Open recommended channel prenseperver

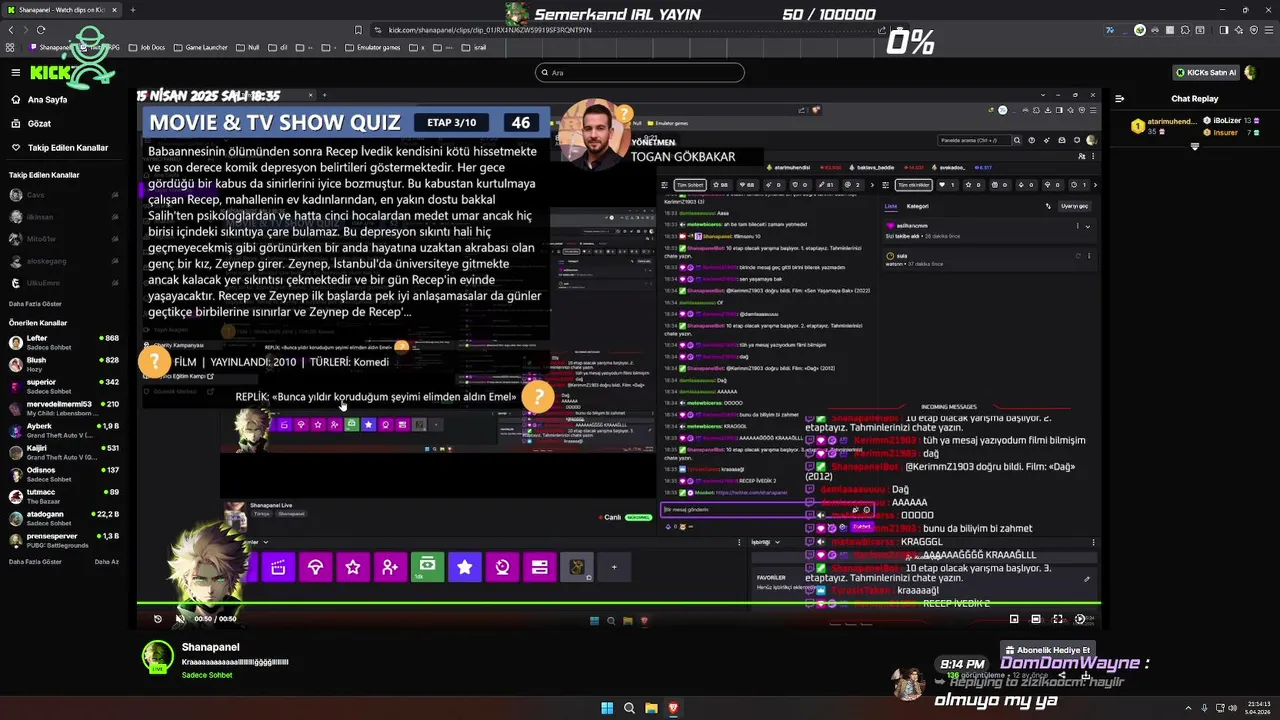coord(64,540)
